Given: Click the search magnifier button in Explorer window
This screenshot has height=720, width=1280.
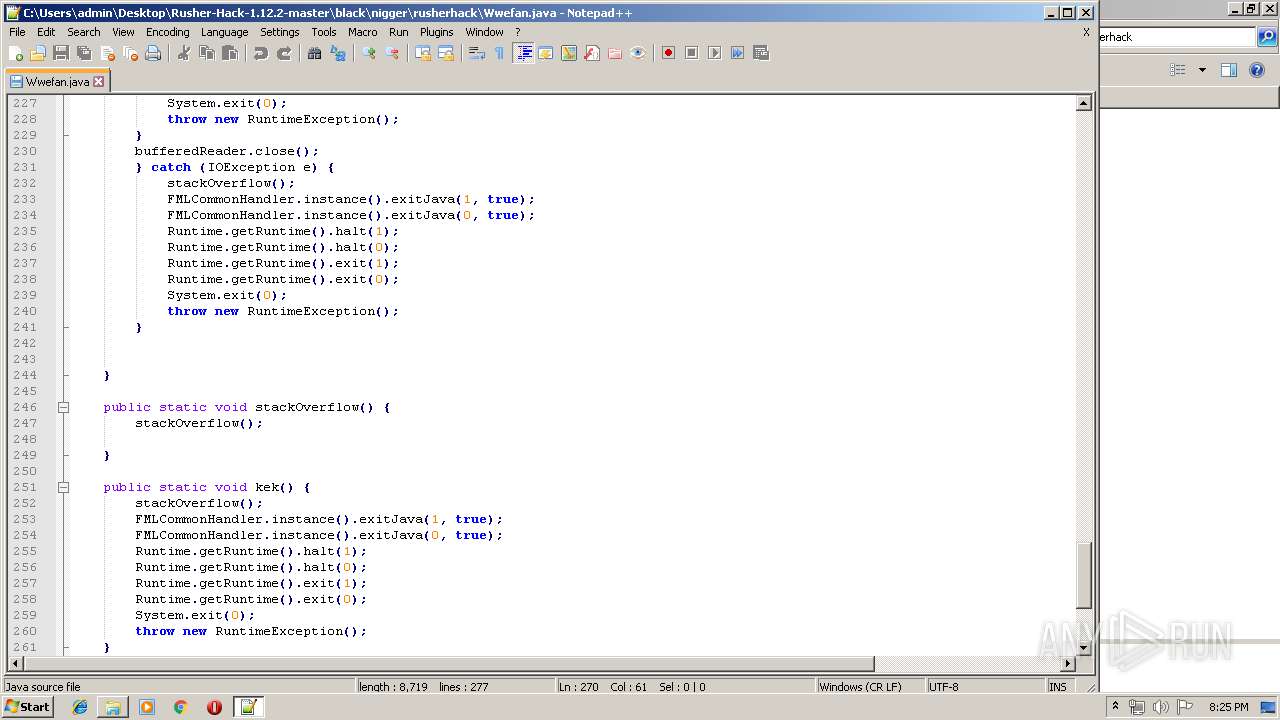Looking at the screenshot, I should pos(1267,37).
